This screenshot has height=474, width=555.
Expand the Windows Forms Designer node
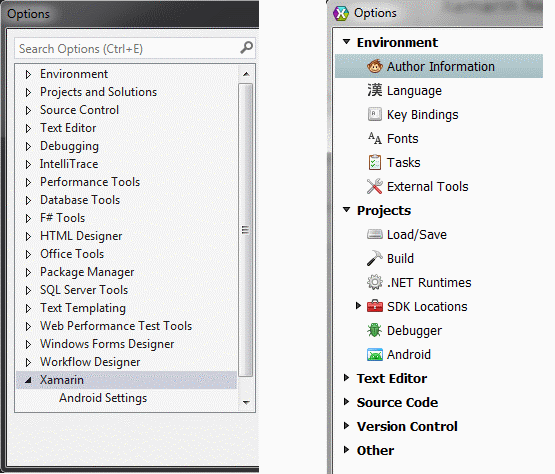point(28,344)
